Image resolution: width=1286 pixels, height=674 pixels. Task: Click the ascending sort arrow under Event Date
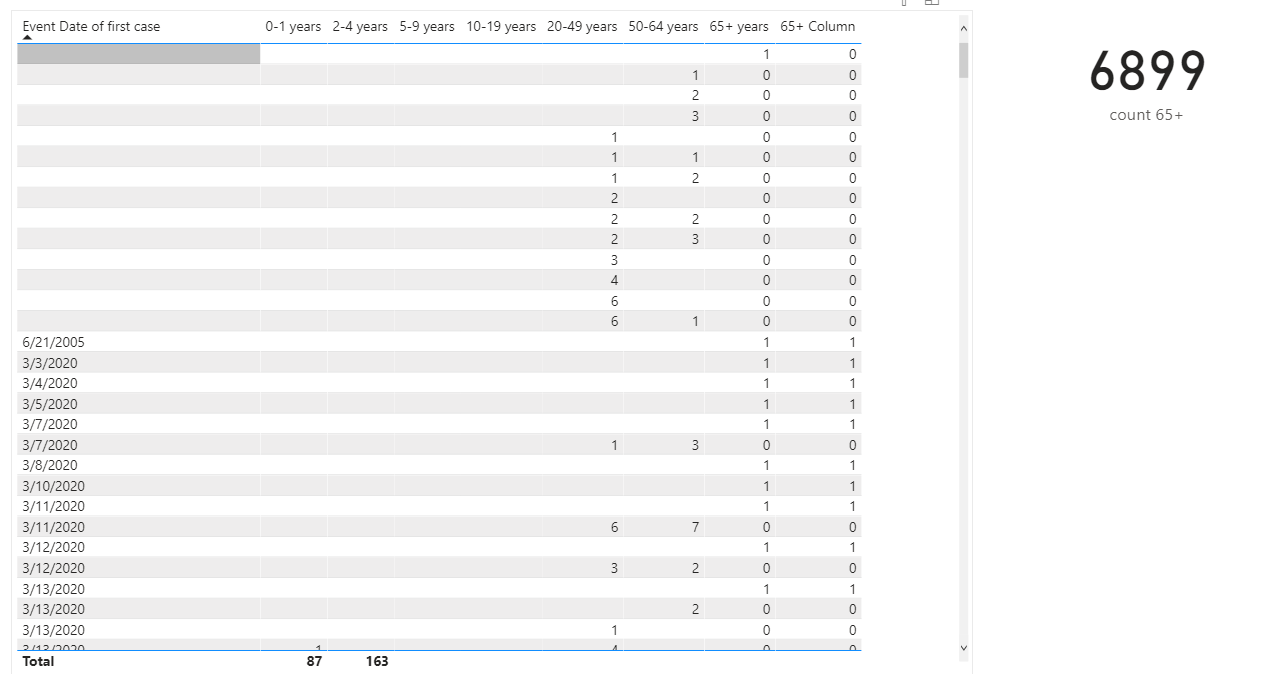[x=27, y=37]
